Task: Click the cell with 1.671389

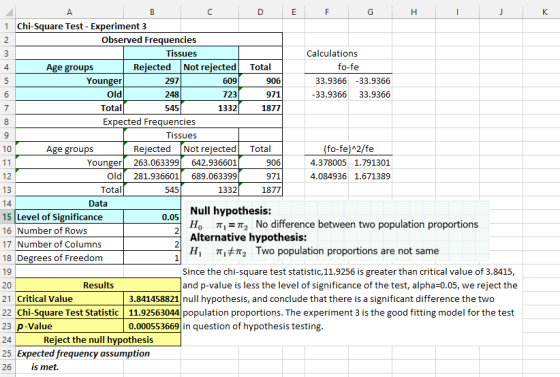Action: (370, 176)
